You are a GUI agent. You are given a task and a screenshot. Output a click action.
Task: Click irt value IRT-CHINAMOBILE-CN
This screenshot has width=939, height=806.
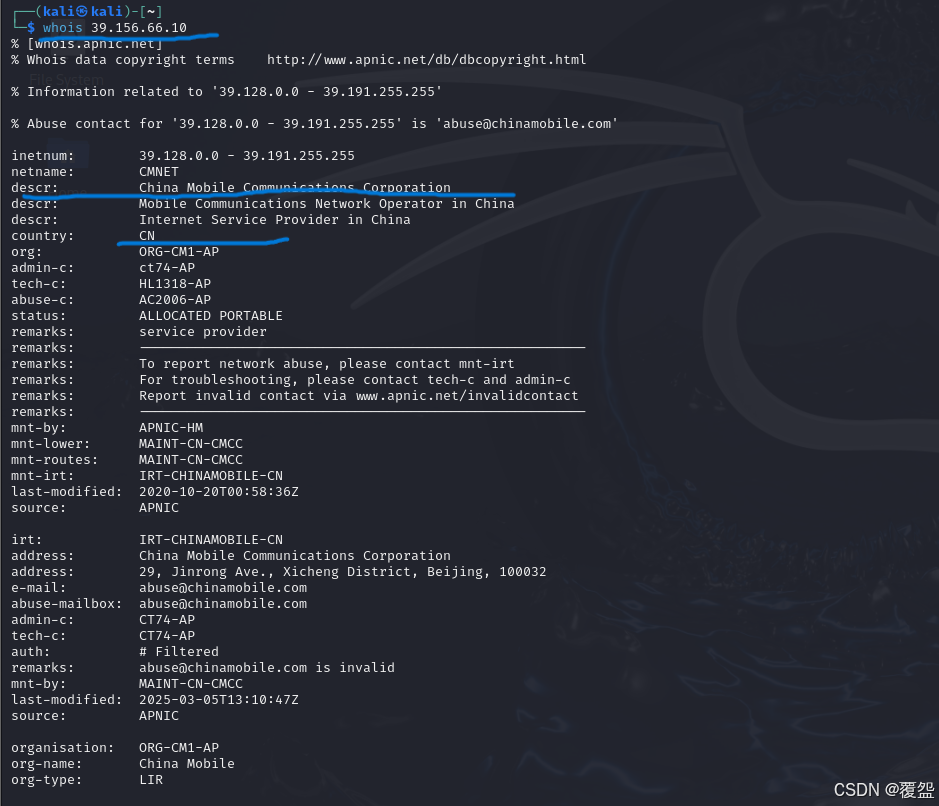point(211,540)
